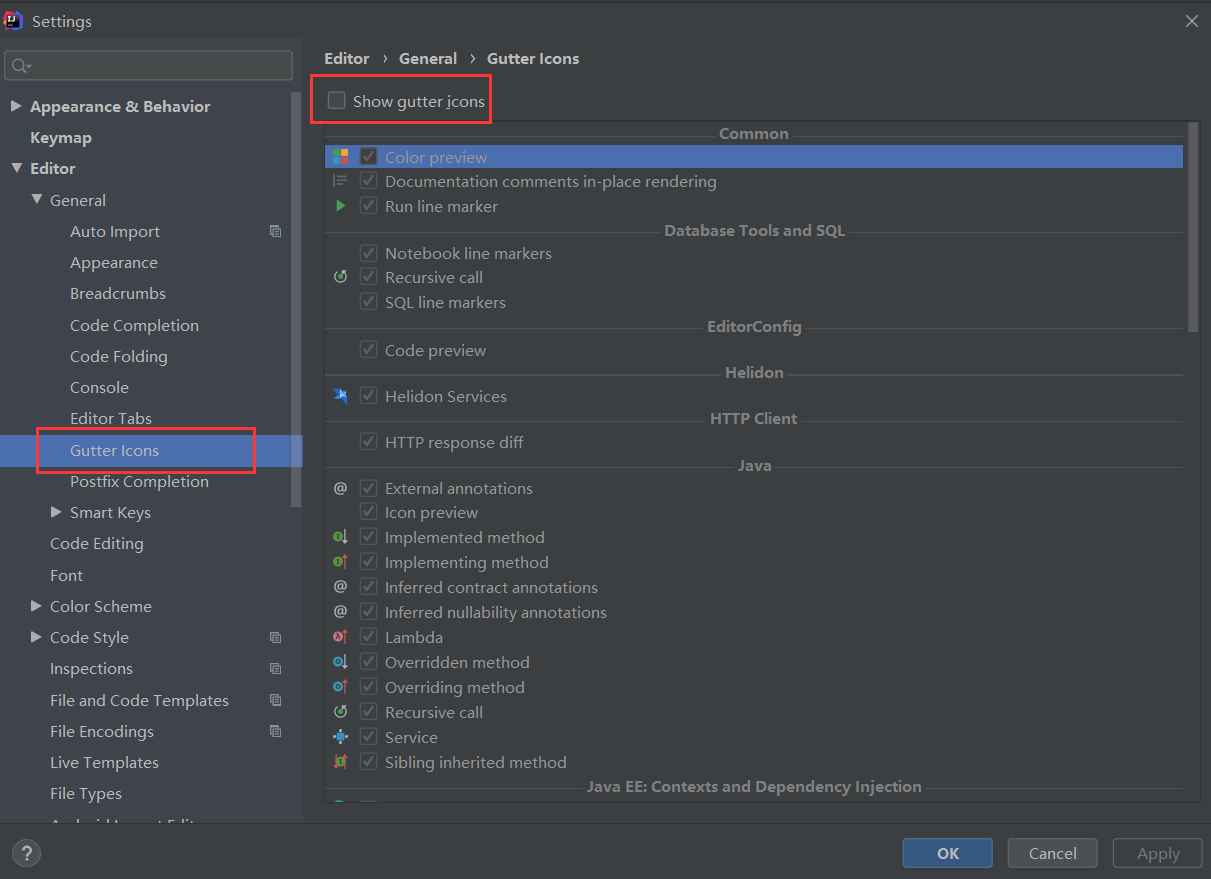This screenshot has height=879, width=1211.
Task: Click the Lambda gutter icon
Action: (340, 637)
